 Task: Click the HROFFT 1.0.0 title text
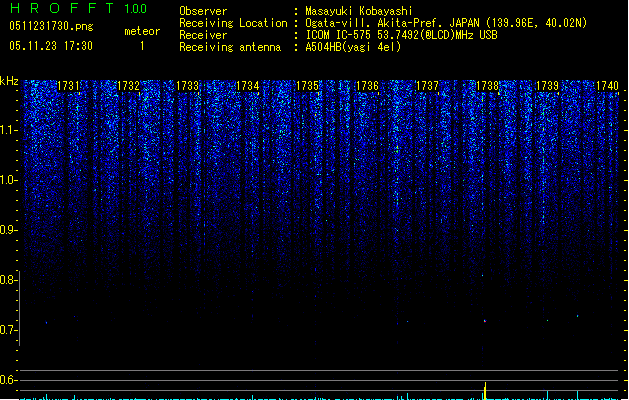coord(78,8)
